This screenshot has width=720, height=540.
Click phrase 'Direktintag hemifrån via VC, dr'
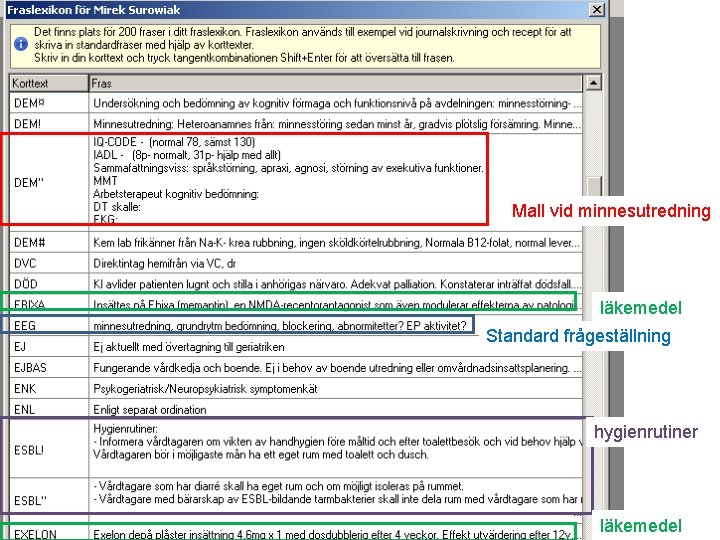pyautogui.click(x=336, y=263)
